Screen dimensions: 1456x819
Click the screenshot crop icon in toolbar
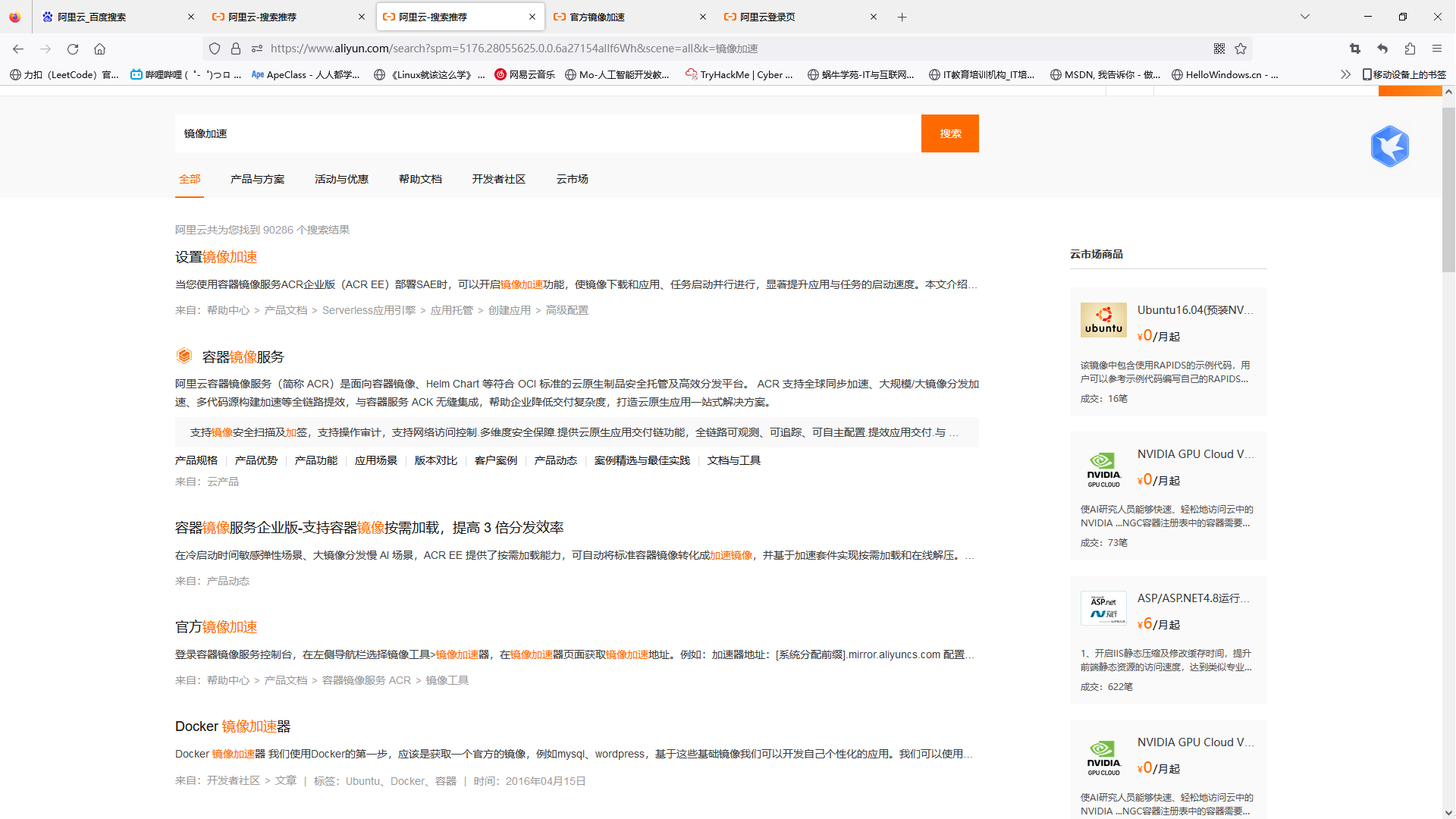[x=1355, y=49]
